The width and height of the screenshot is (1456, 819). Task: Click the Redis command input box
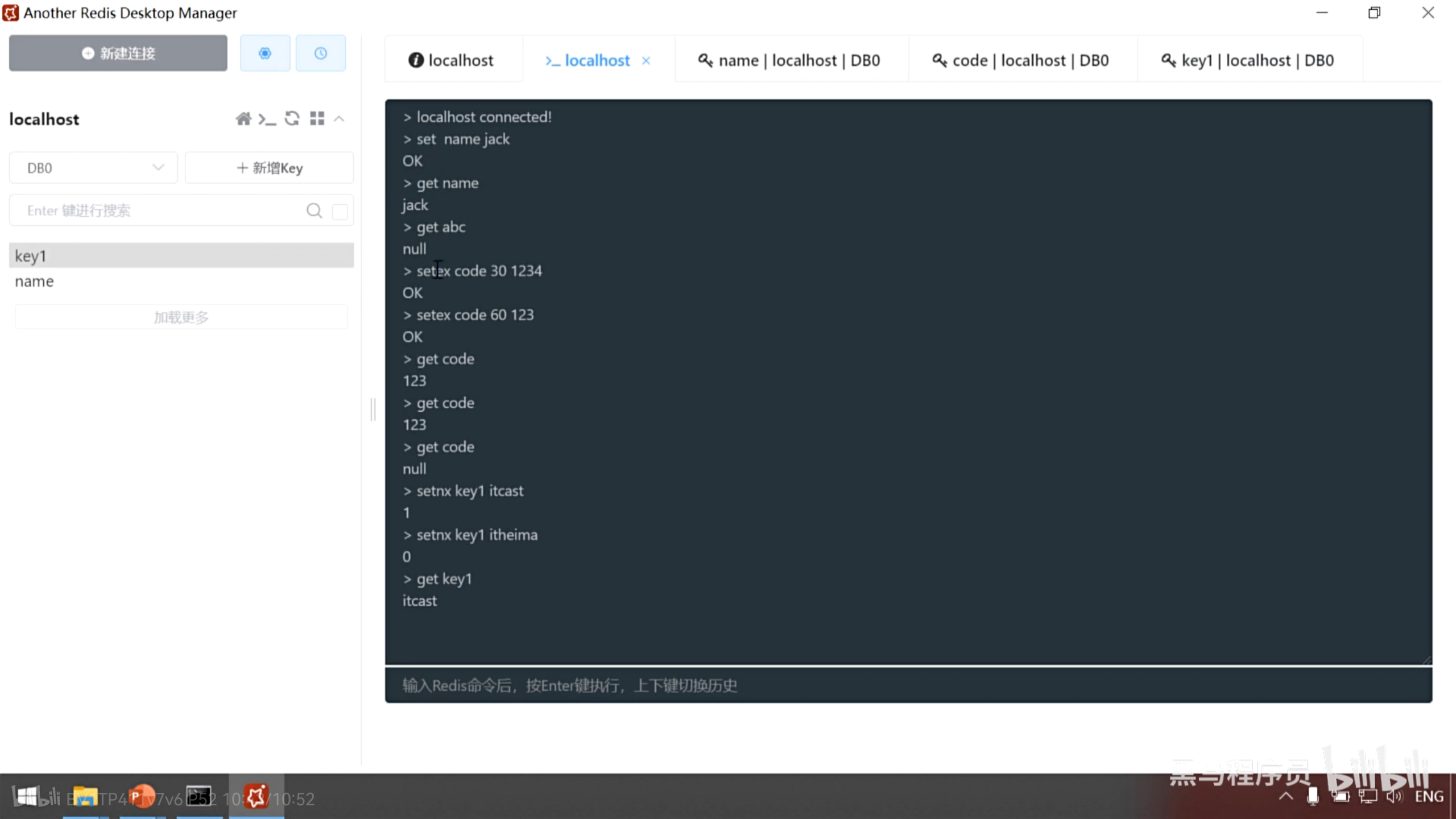click(908, 685)
